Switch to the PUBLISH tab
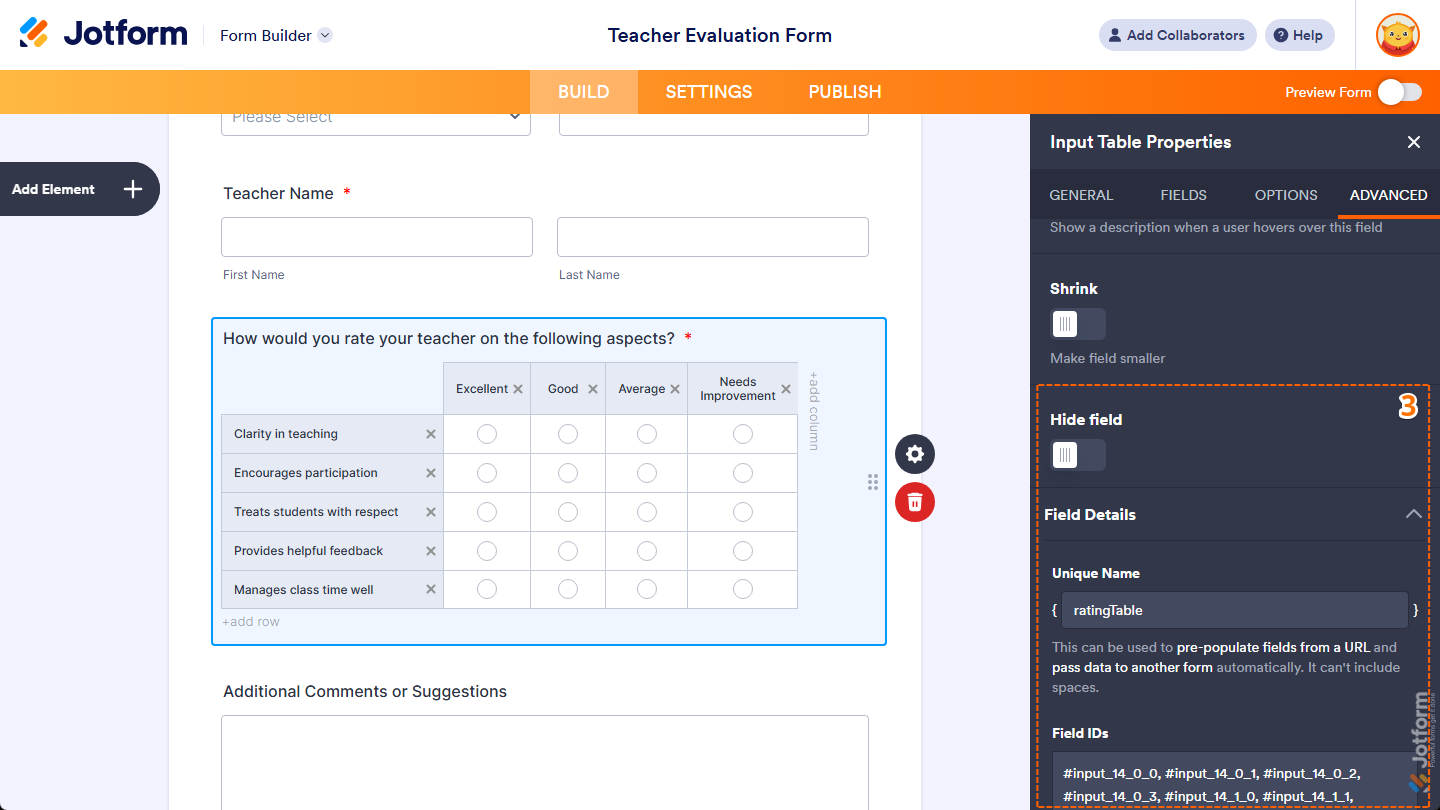1440x810 pixels. coord(845,92)
